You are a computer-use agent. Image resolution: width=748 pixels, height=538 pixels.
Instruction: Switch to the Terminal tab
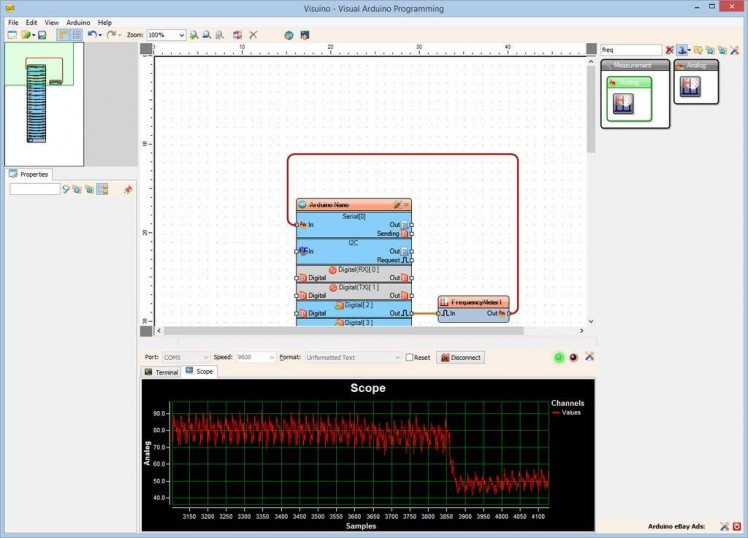161,372
